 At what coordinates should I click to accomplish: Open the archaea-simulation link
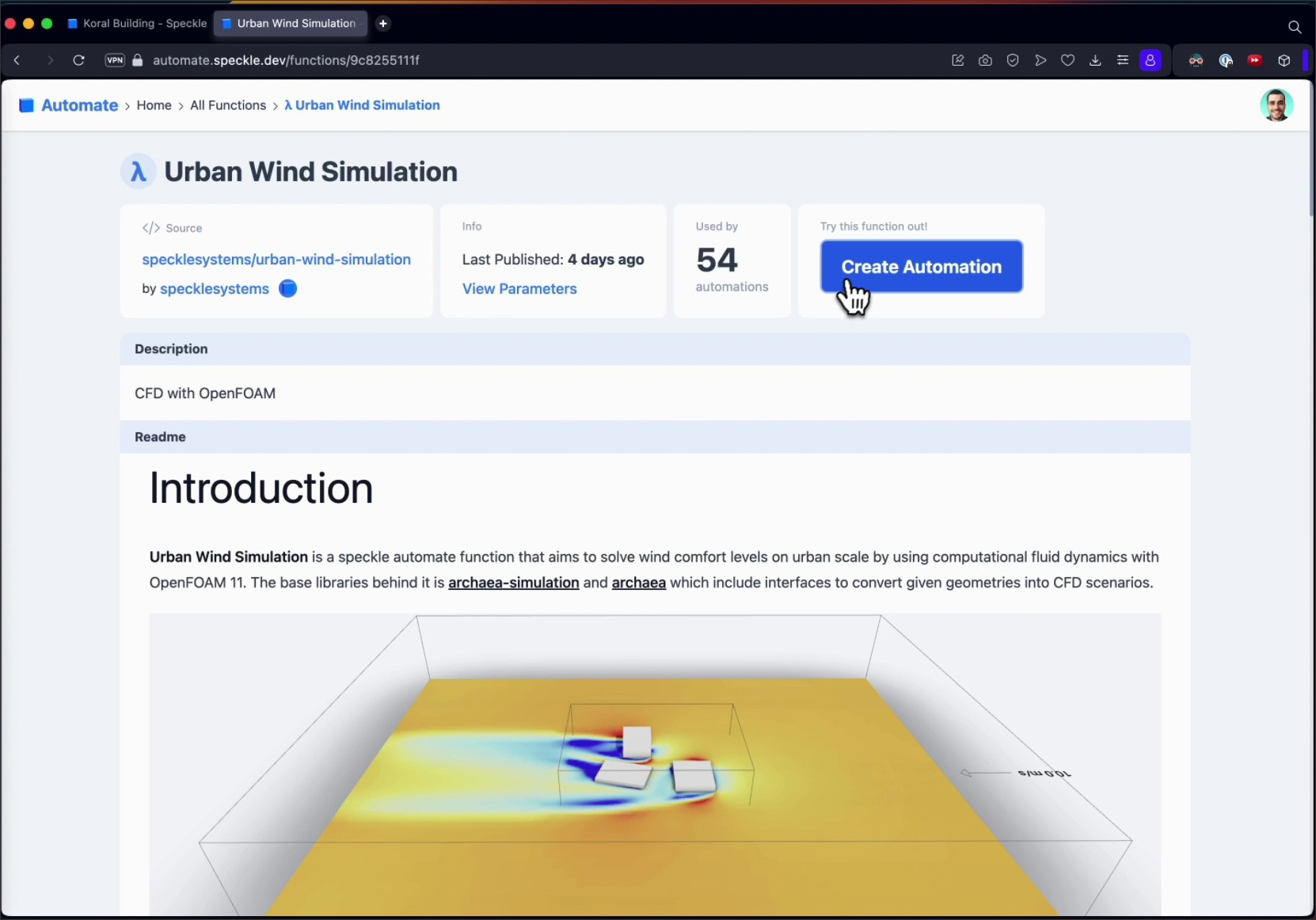514,583
